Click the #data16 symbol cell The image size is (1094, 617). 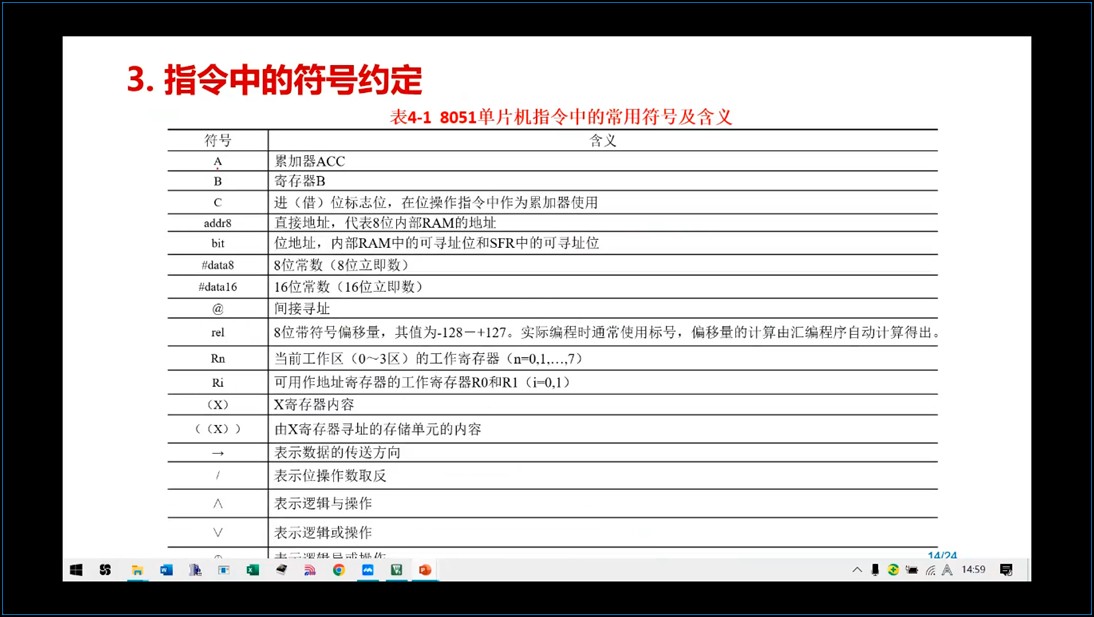(218, 286)
